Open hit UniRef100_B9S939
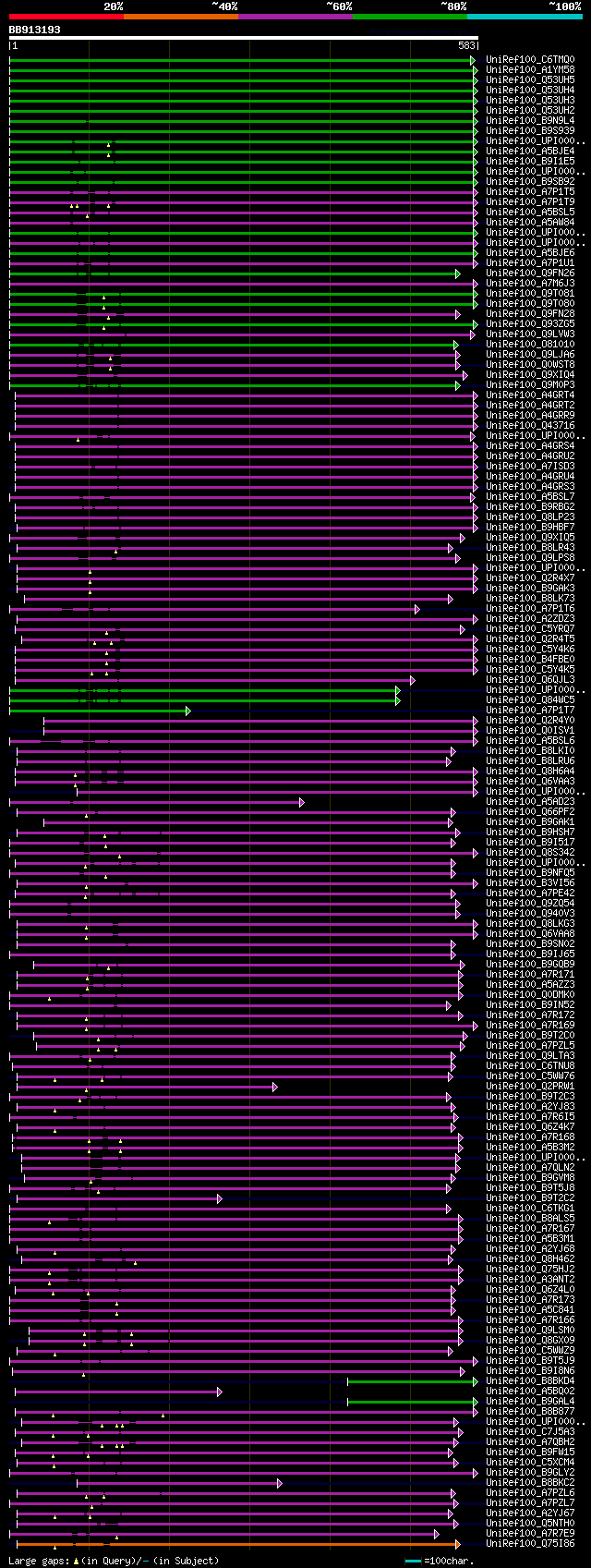 (x=530, y=131)
